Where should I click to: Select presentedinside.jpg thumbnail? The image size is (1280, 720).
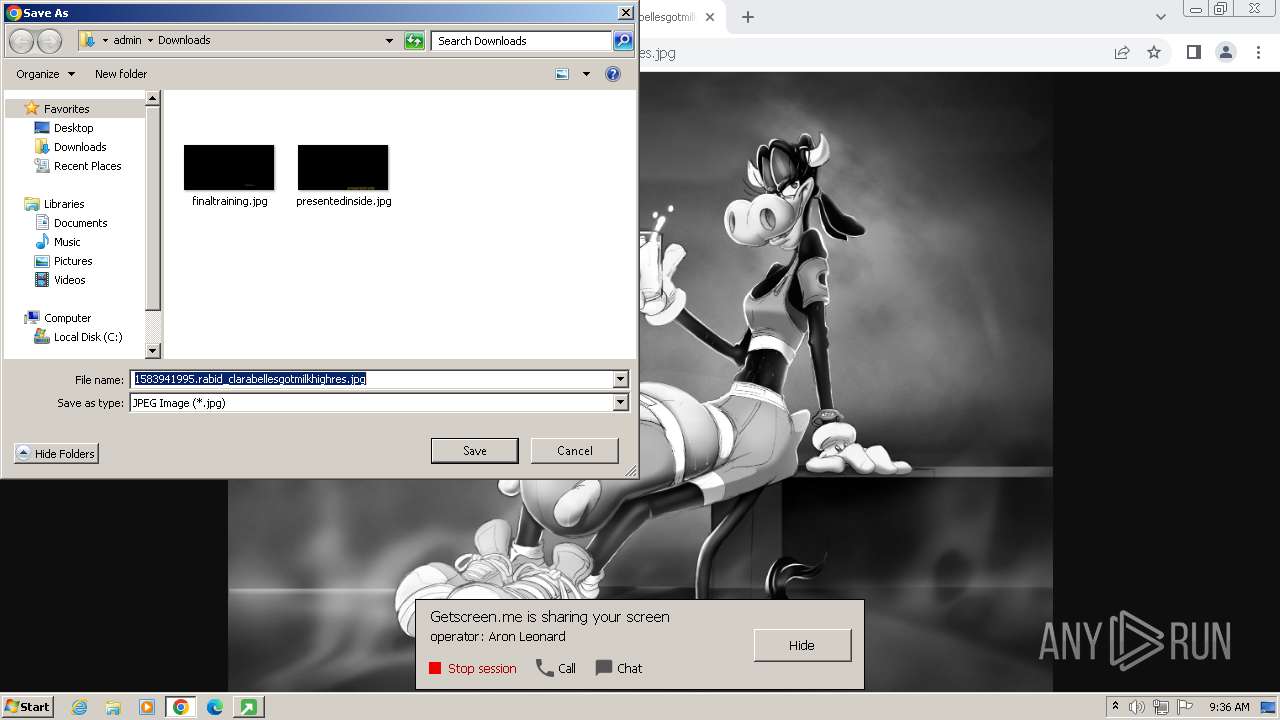pyautogui.click(x=343, y=168)
